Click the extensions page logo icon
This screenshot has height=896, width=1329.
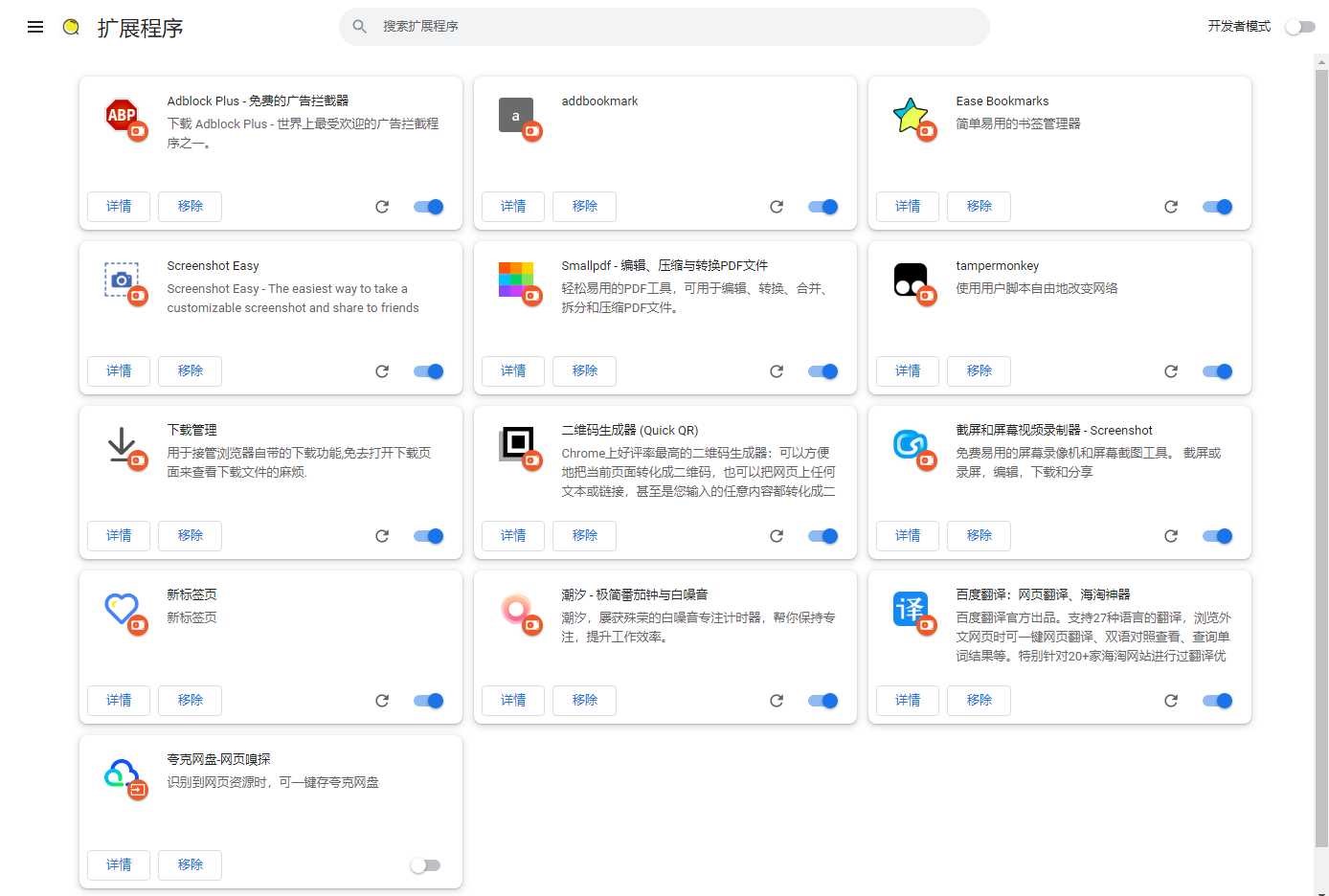click(71, 27)
